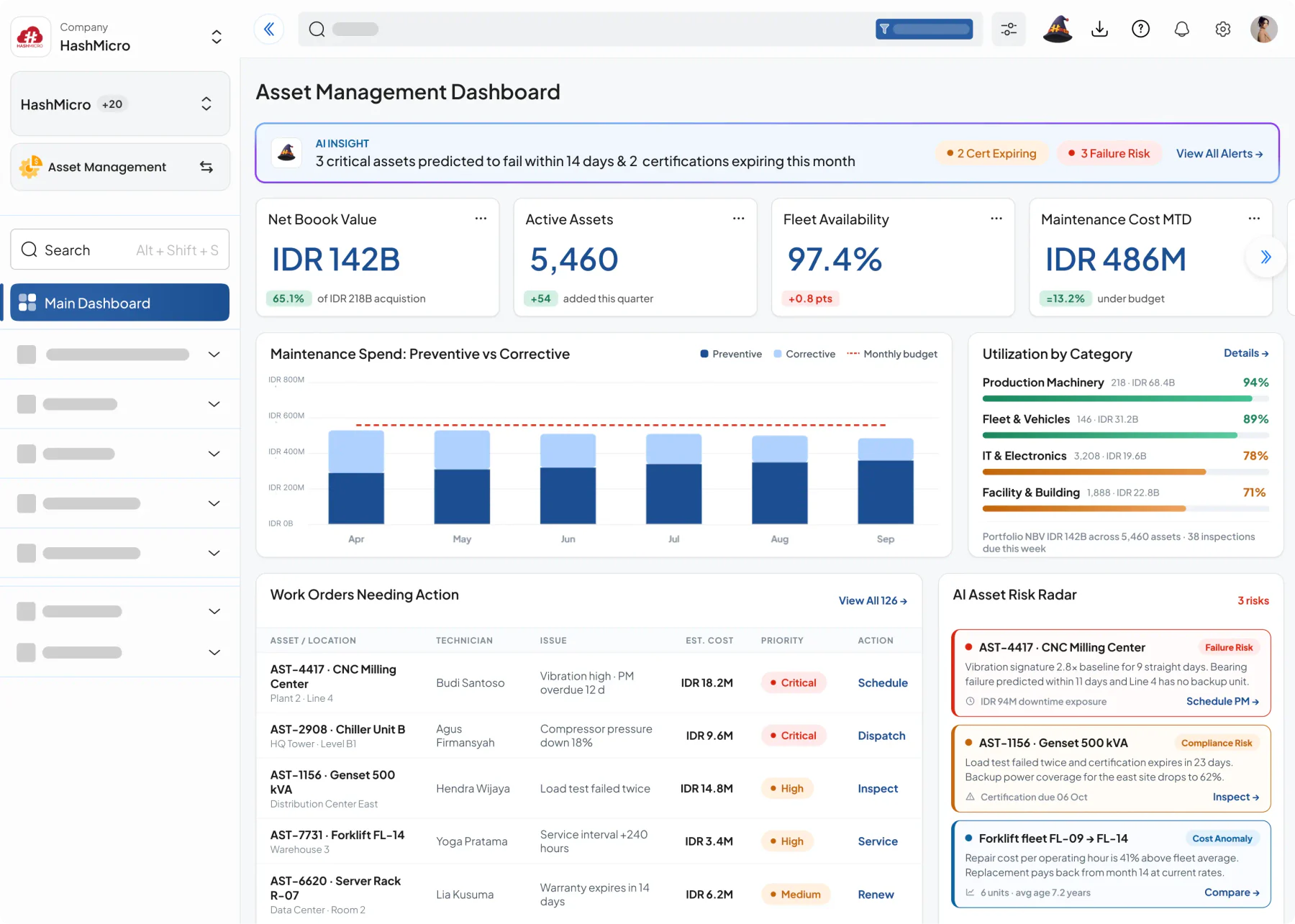Viewport: 1295px width, 924px height.
Task: Open Company HashMicro switcher dropdown
Action: coord(217,37)
